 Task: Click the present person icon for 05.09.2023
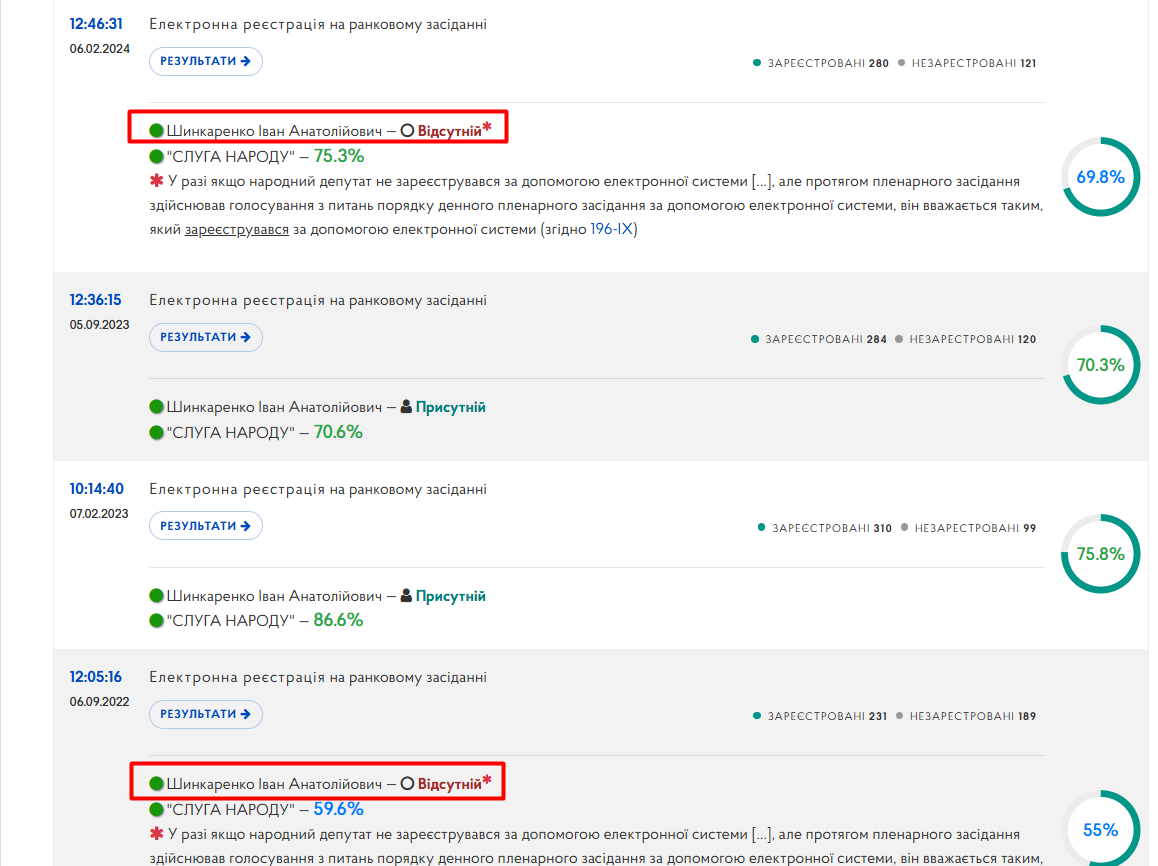(x=406, y=407)
